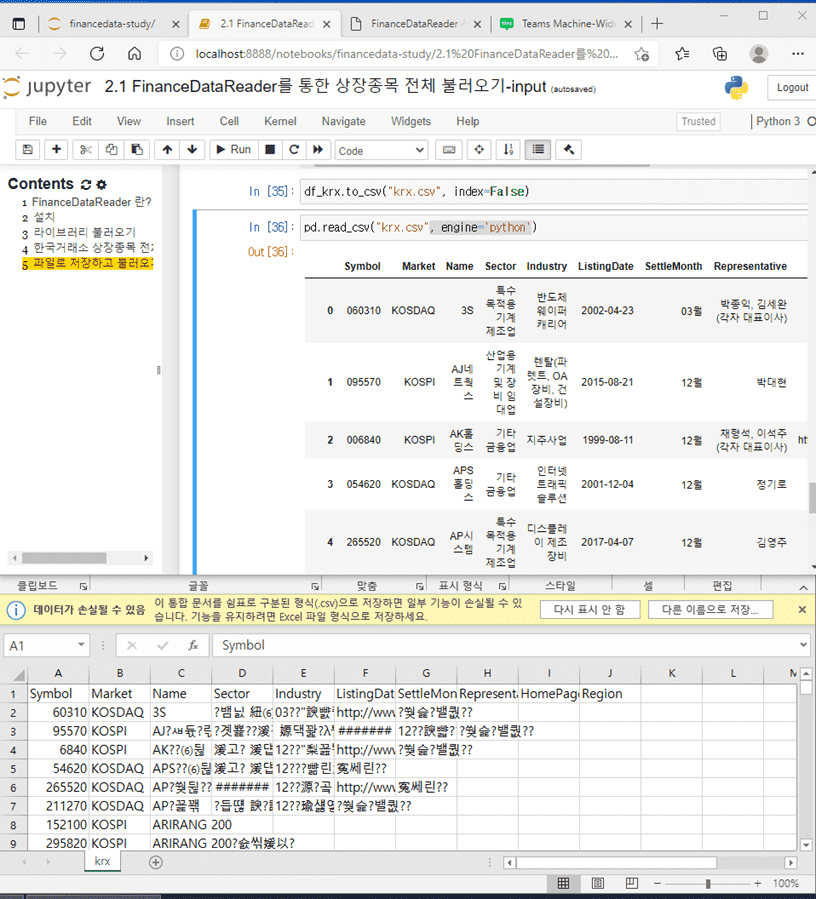Click the Trusted notebook indicator
The width and height of the screenshot is (816, 899).
(698, 122)
